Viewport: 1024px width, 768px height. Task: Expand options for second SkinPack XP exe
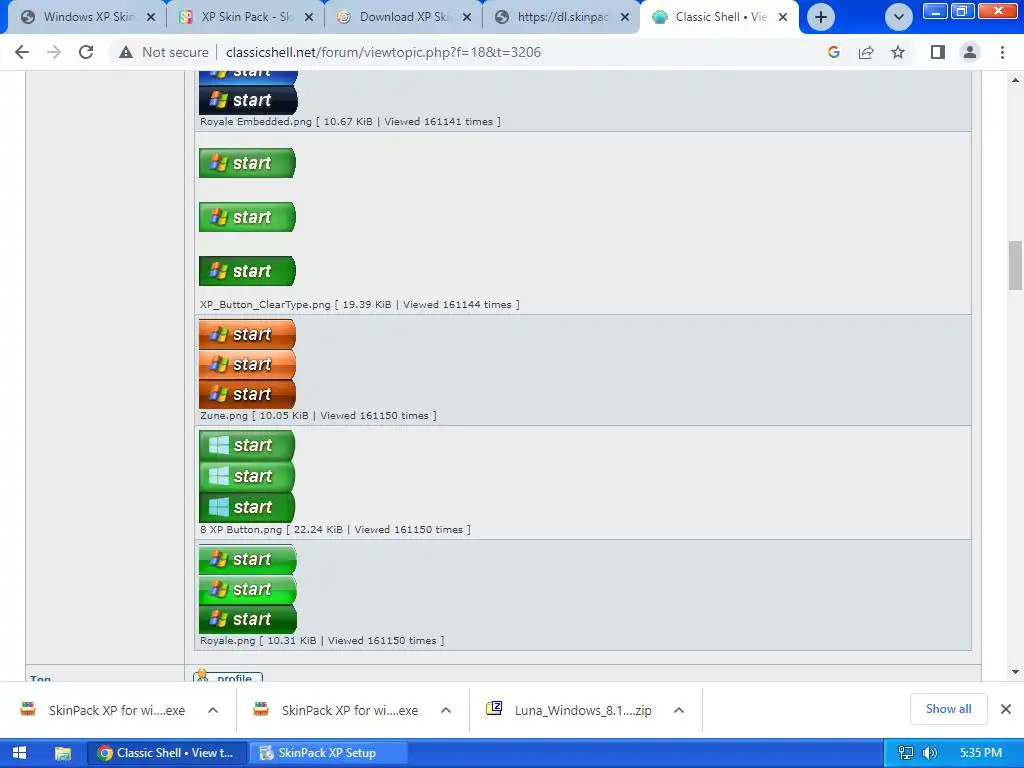click(x=446, y=711)
